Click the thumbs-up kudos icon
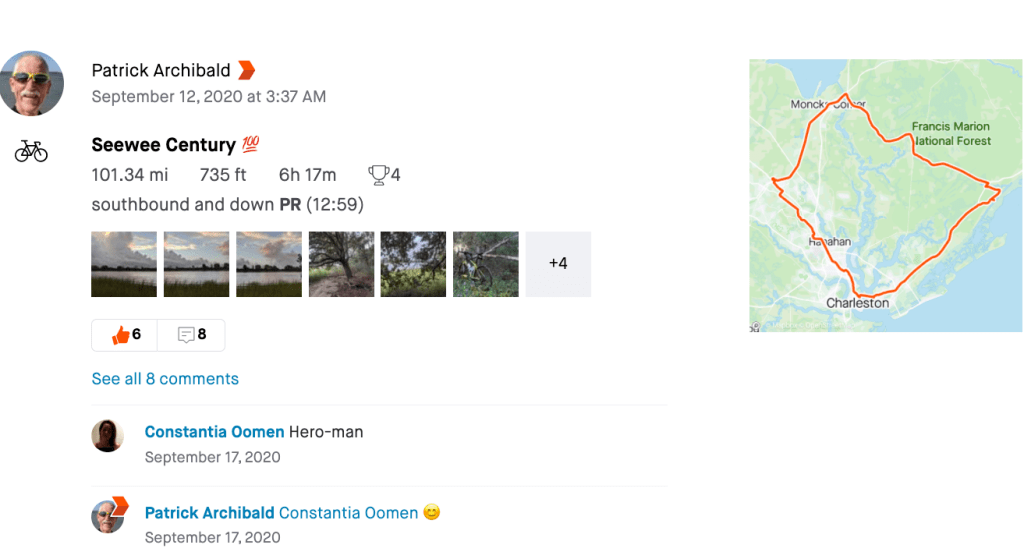Viewport: 1024px width, 559px height. point(121,335)
